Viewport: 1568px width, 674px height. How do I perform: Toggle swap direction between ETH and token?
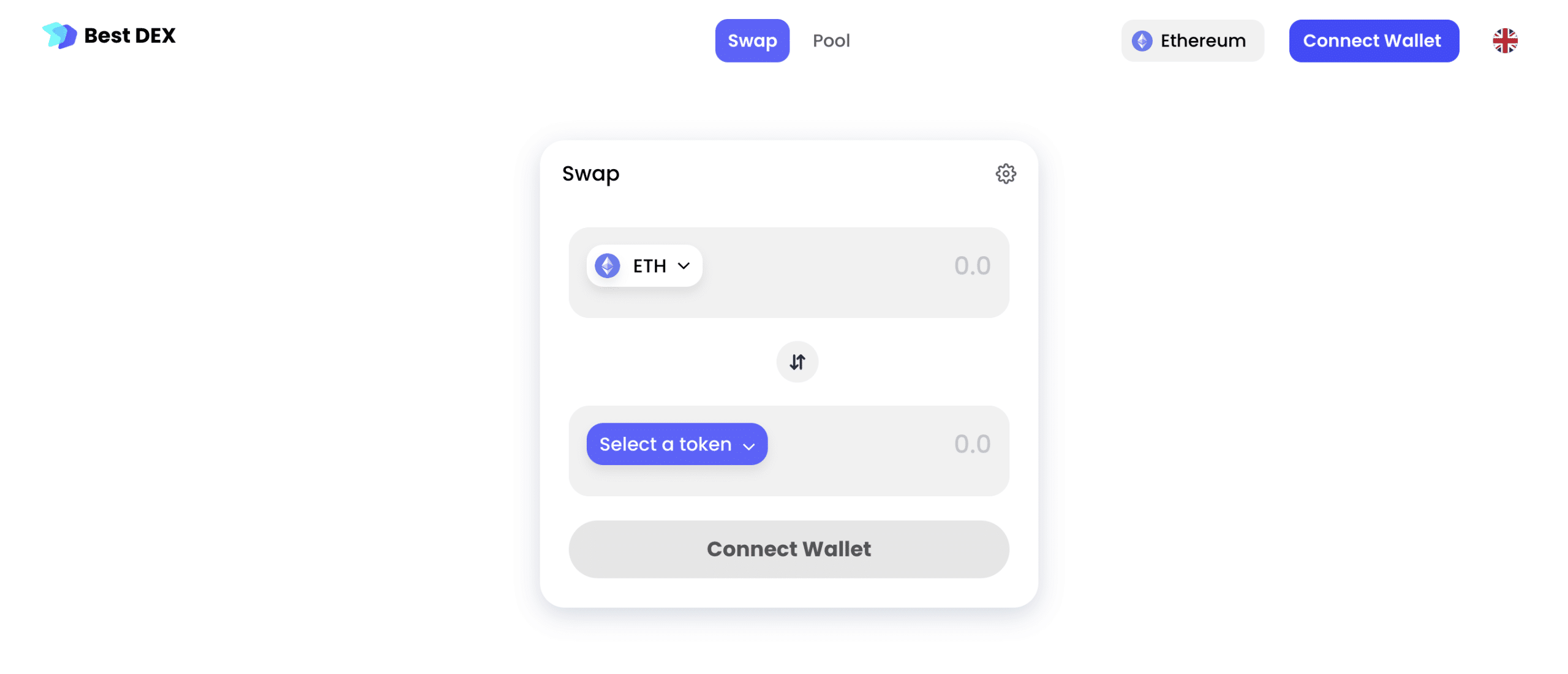(797, 361)
